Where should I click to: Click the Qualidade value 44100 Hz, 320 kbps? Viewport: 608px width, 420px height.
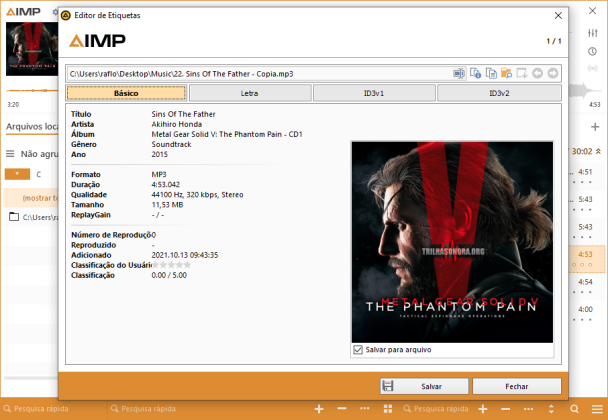click(x=197, y=195)
